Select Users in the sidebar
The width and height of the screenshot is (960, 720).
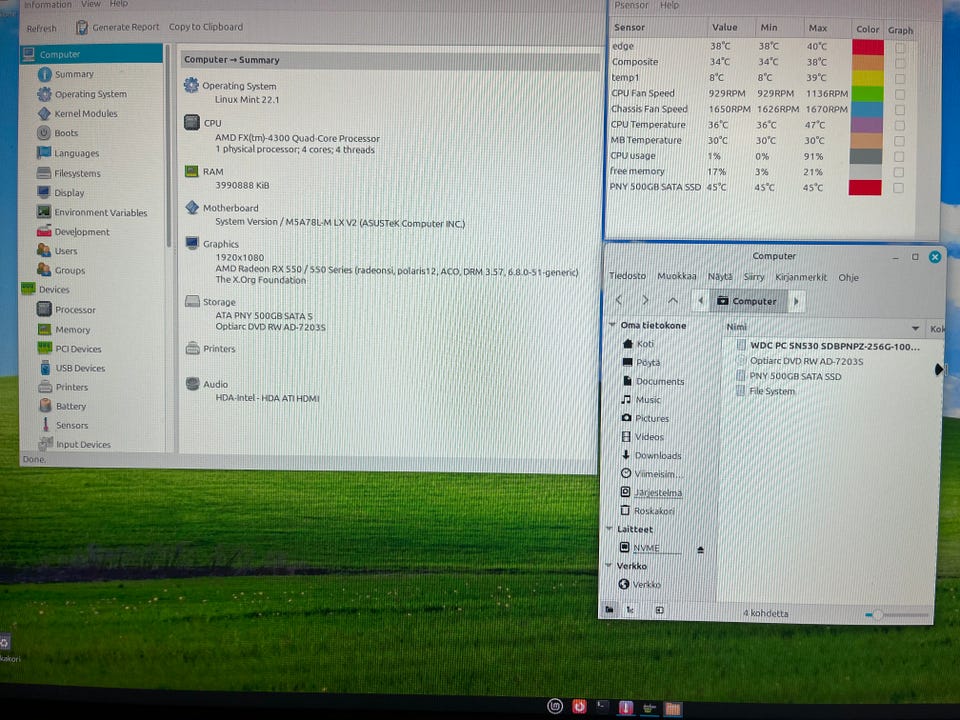[x=66, y=251]
